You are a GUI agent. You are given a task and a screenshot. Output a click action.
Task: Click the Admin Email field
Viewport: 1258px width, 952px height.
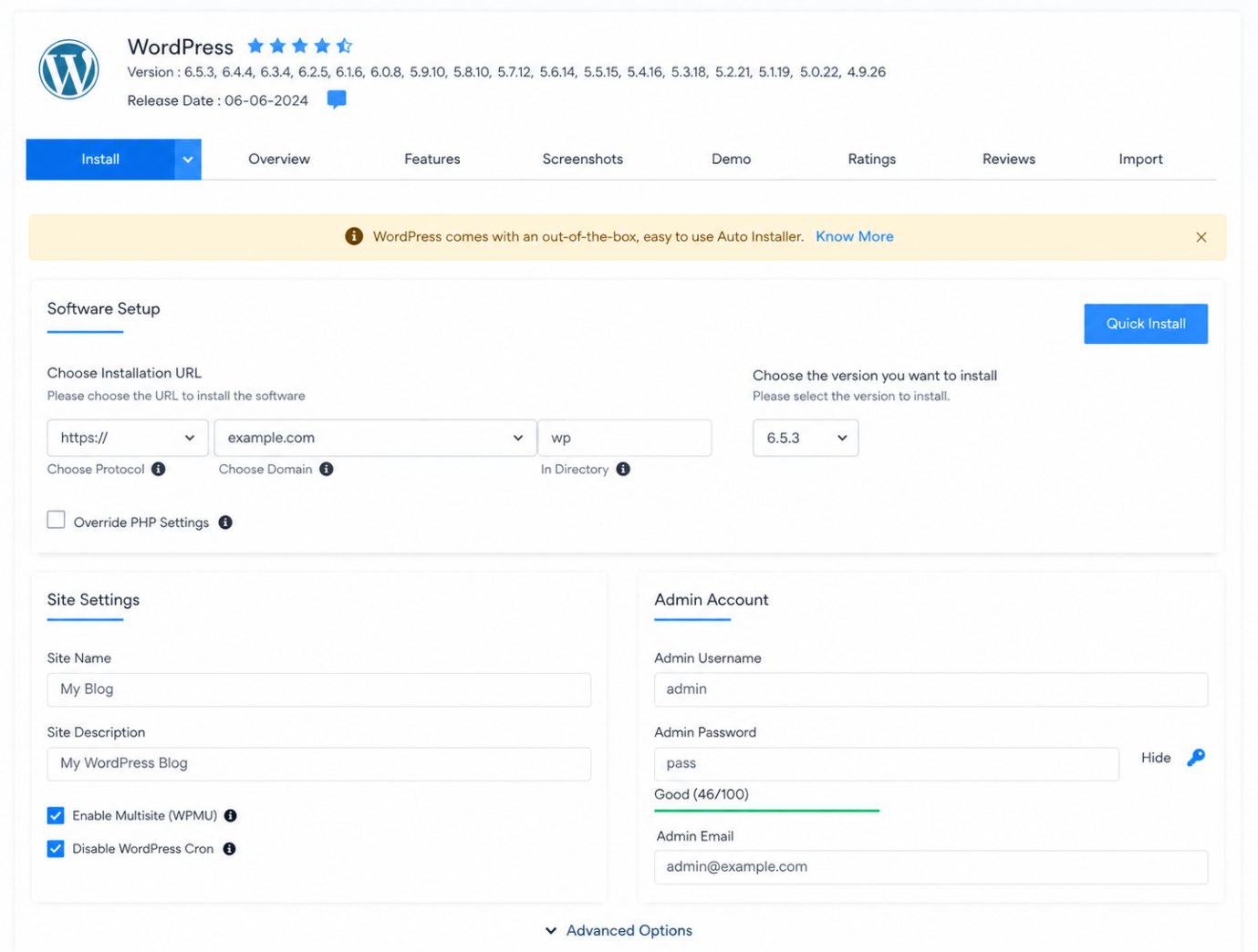(x=931, y=867)
